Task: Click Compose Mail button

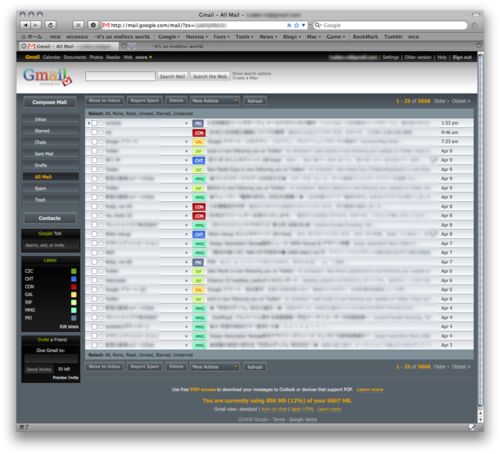Action: click(50, 102)
